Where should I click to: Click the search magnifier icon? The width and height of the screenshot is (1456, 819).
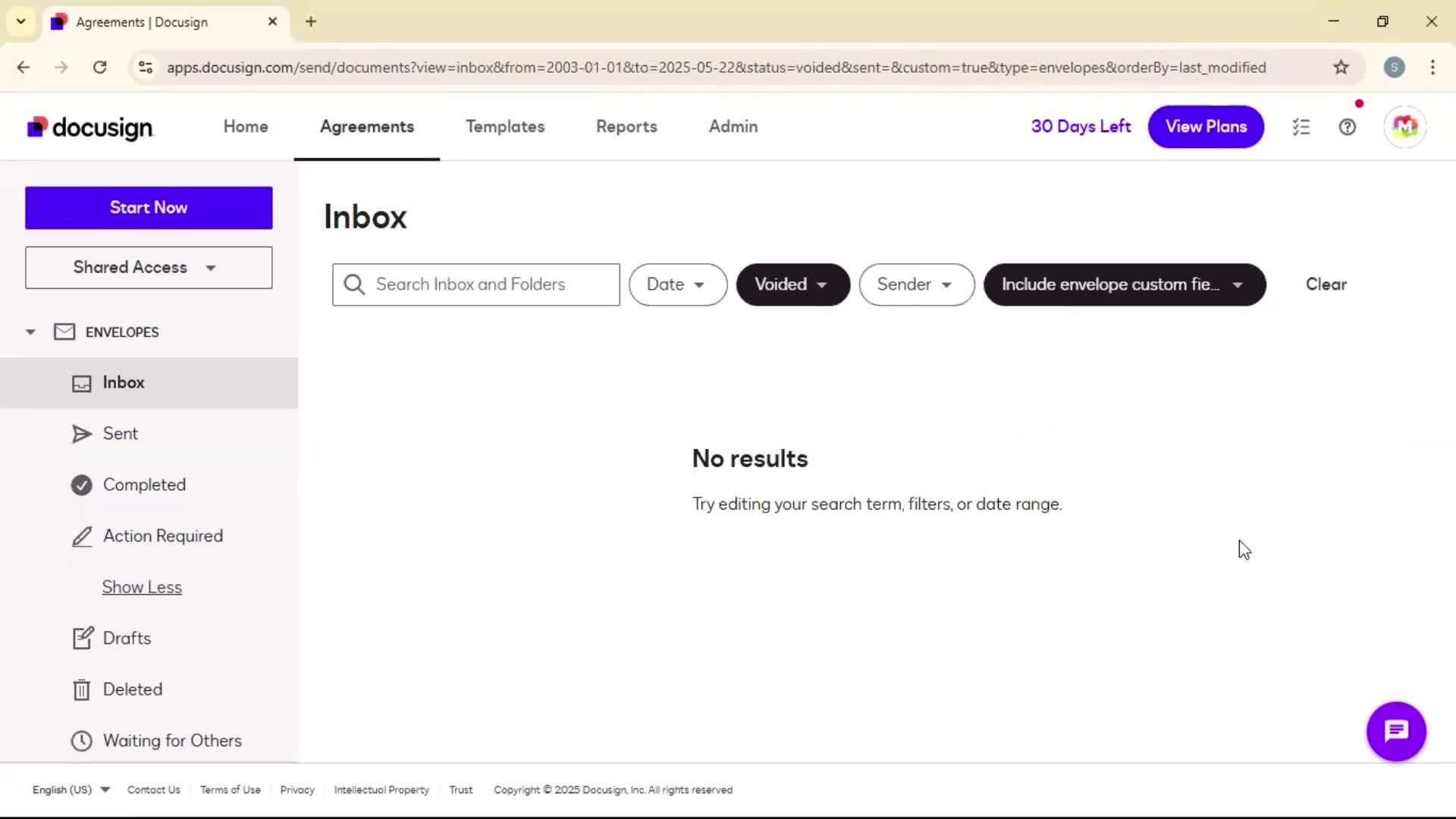[354, 284]
